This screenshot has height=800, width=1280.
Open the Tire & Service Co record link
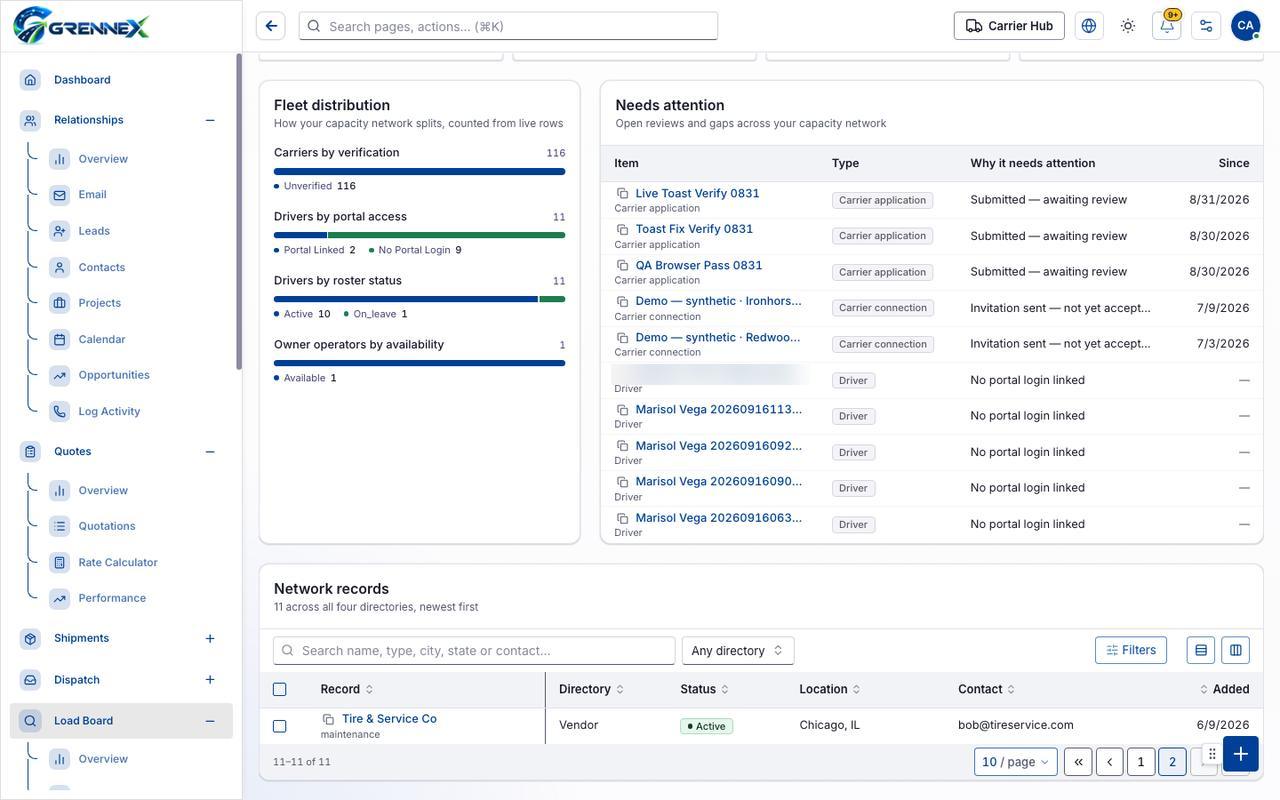click(x=389, y=719)
